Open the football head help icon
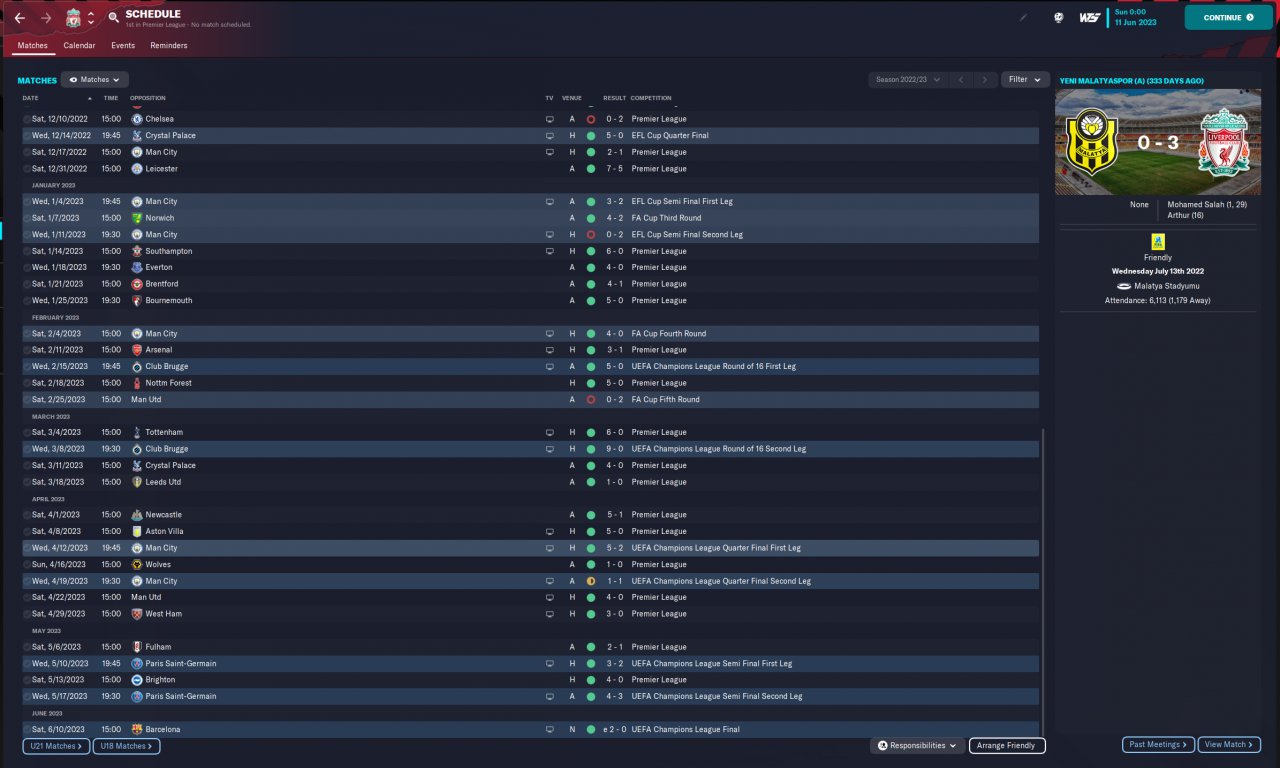 point(1058,17)
